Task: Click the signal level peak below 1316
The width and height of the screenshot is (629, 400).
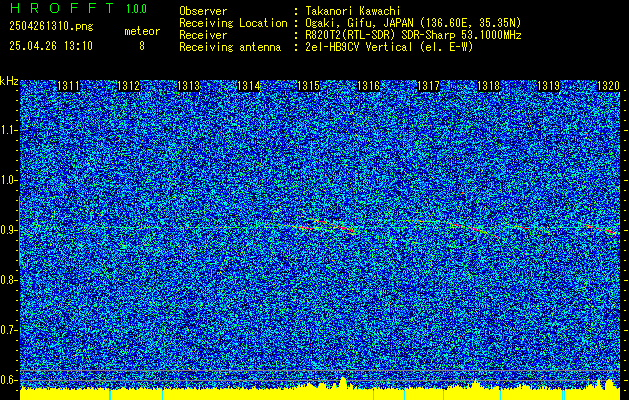Action: point(343,382)
